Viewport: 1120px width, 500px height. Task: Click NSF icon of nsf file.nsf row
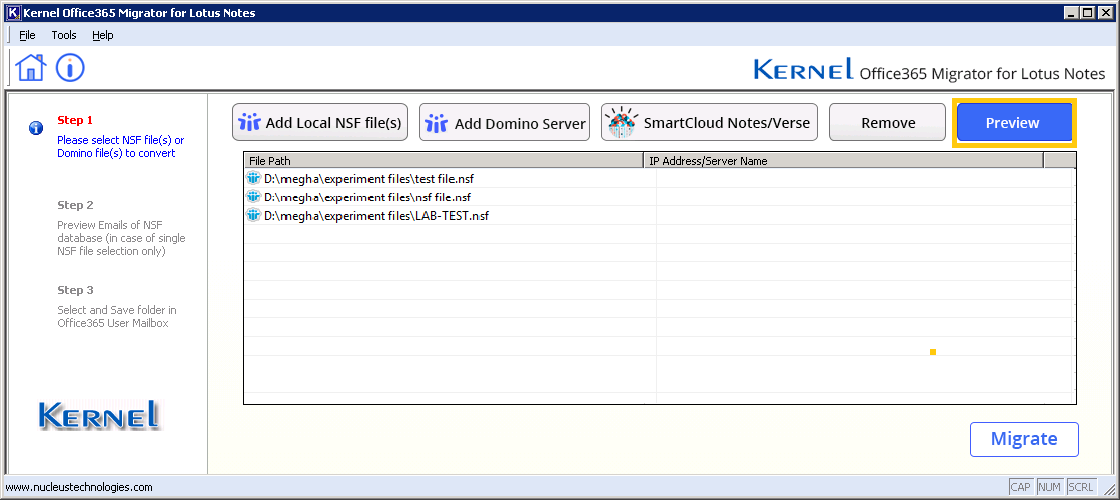[254, 196]
